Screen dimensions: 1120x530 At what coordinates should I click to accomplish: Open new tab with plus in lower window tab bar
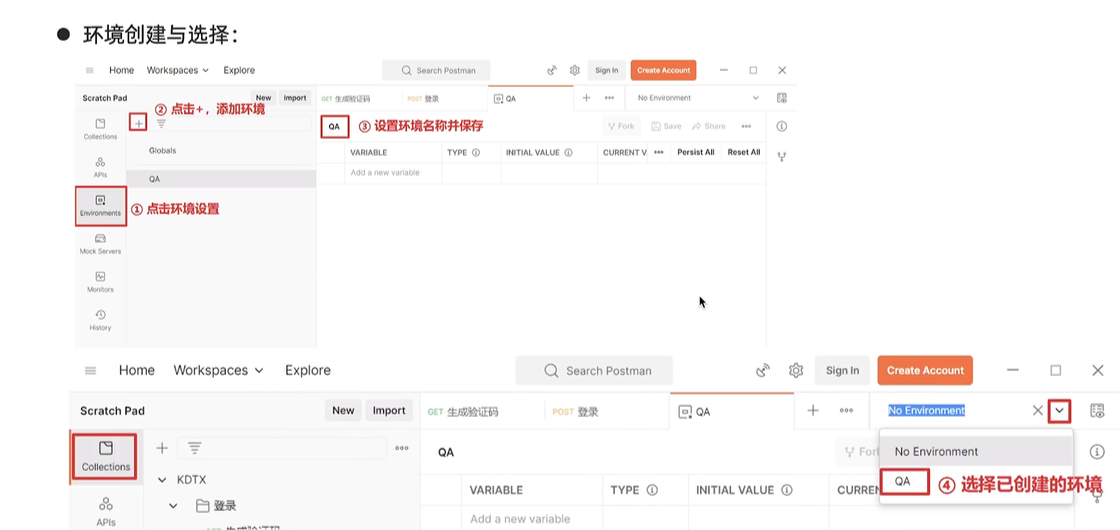[x=813, y=411]
